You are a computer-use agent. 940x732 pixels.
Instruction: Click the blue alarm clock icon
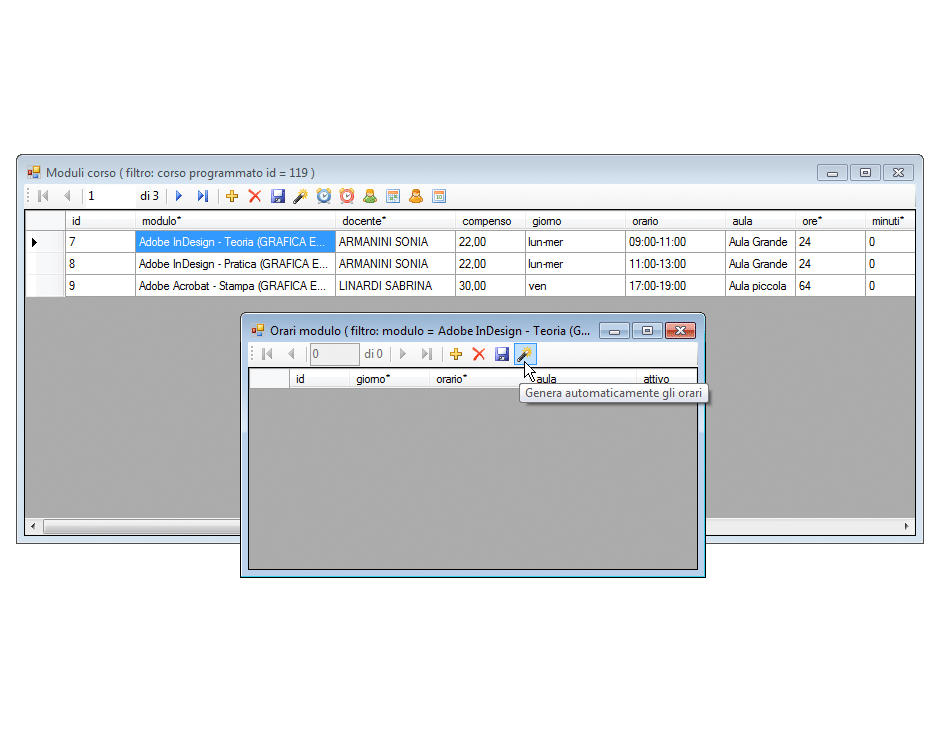coord(324,196)
